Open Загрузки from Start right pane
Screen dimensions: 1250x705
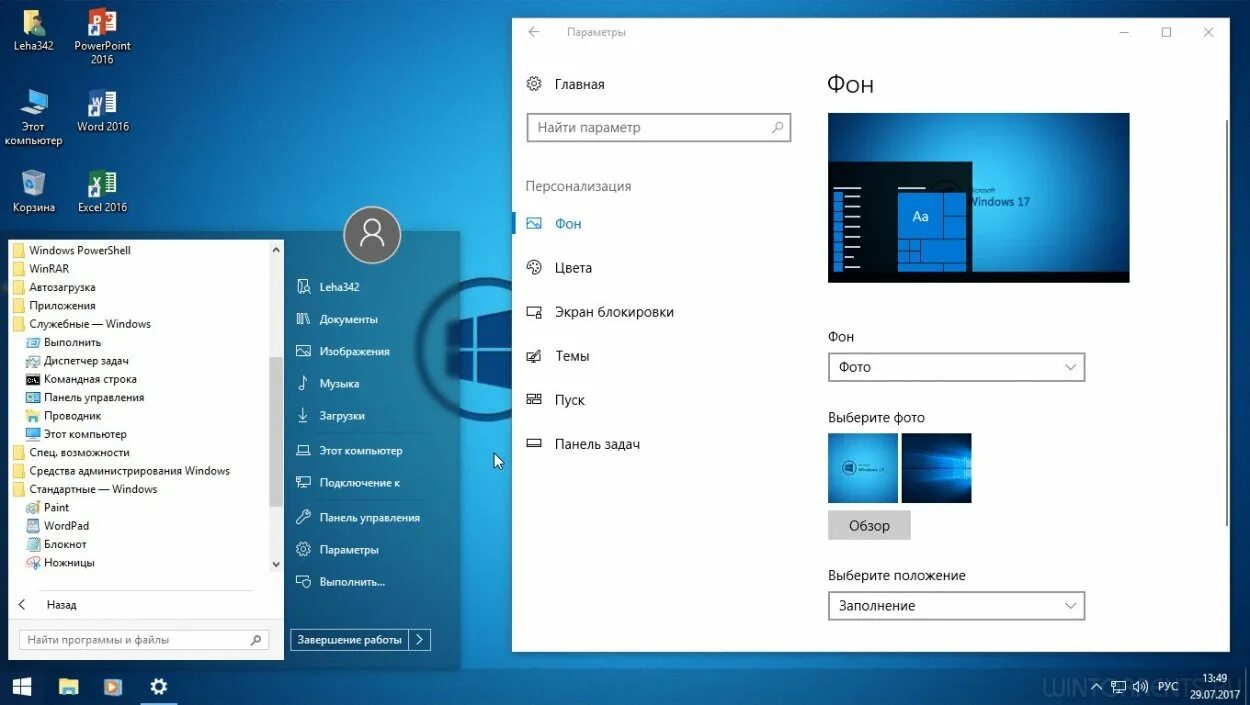[342, 415]
